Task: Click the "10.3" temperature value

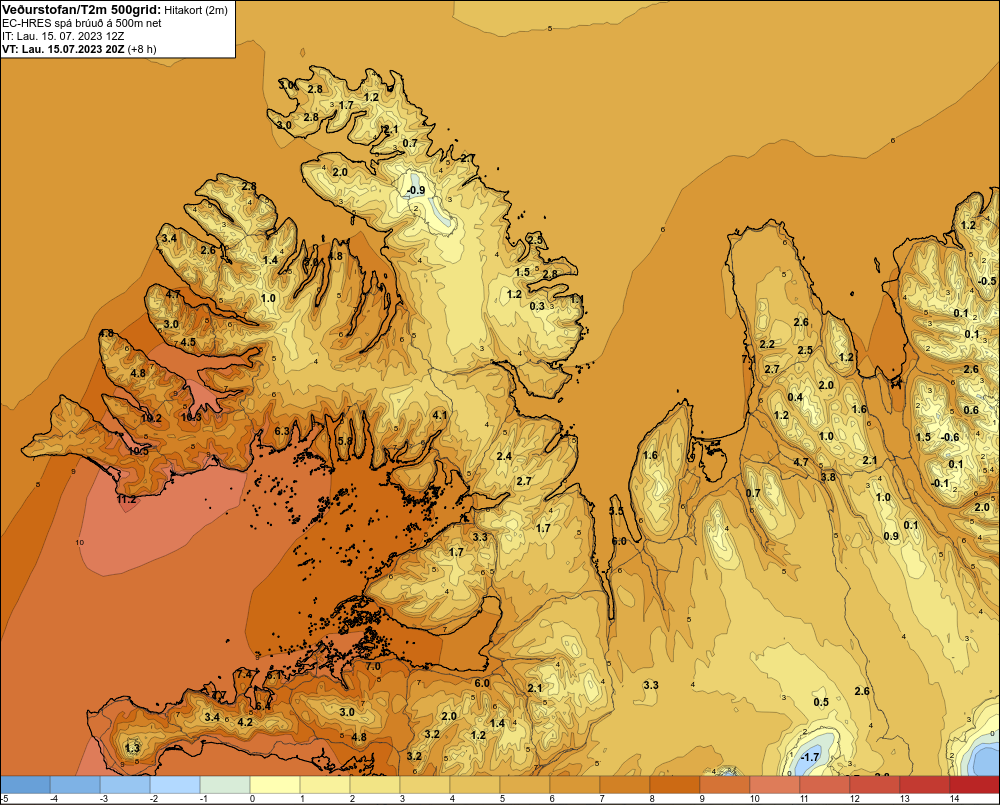Action: pyautogui.click(x=191, y=417)
